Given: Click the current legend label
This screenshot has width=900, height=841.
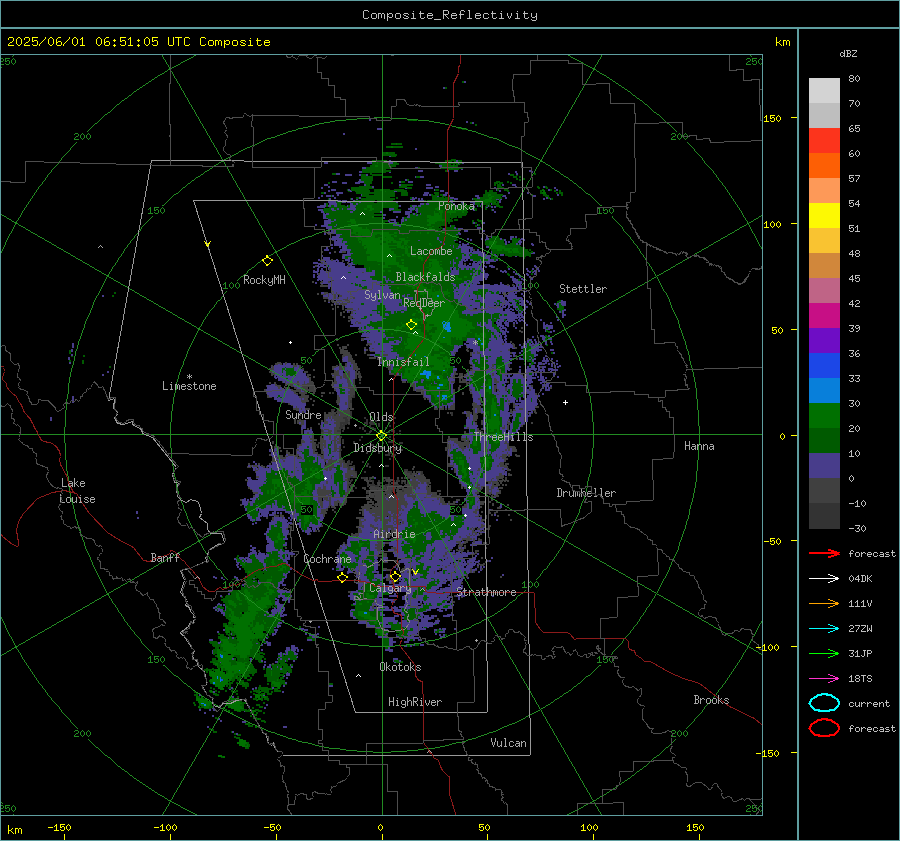Looking at the screenshot, I should [x=868, y=703].
